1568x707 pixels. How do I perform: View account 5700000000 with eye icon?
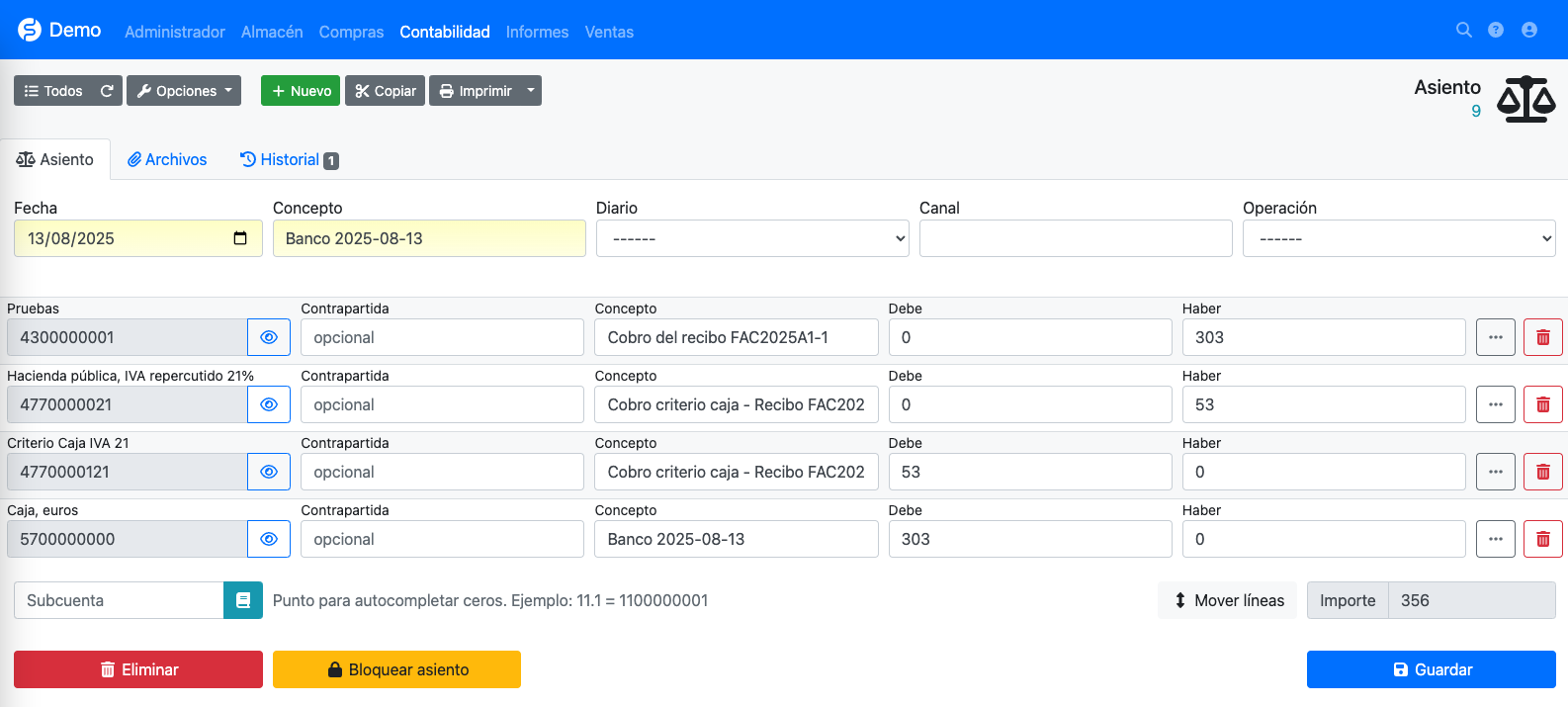pos(269,539)
